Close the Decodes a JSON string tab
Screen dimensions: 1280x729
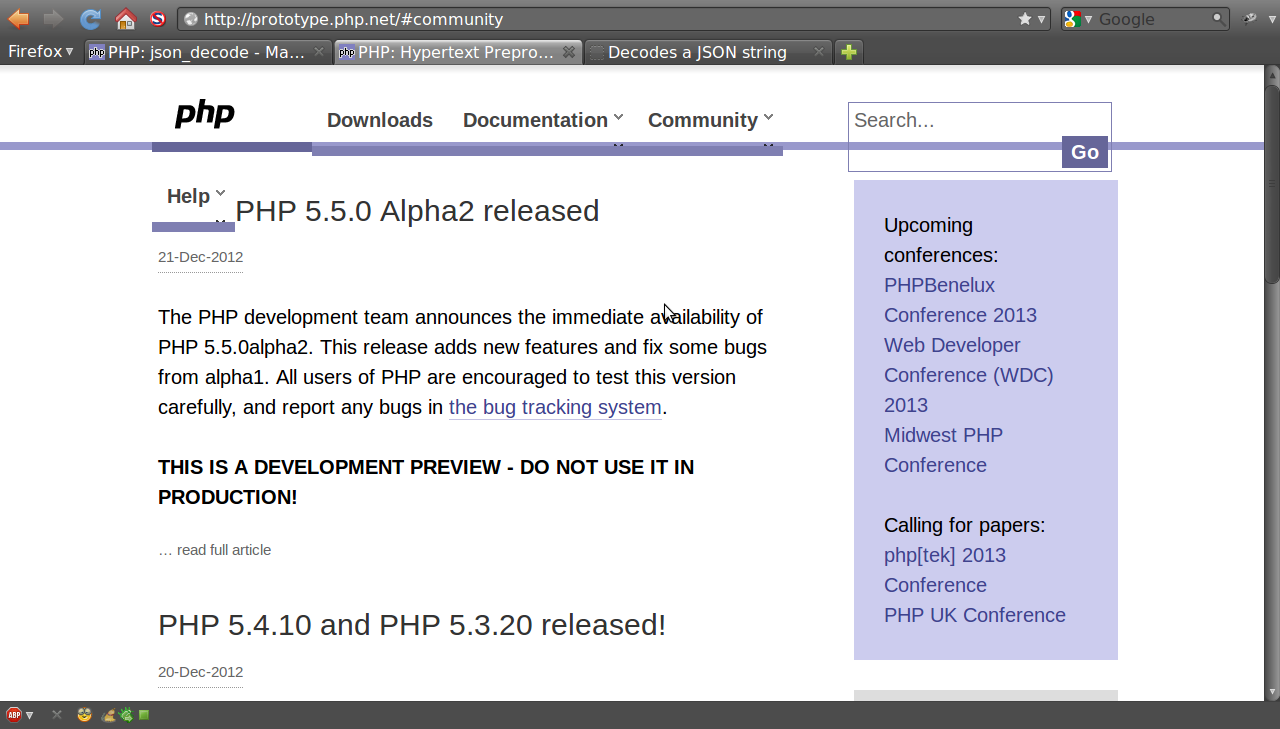pos(819,52)
